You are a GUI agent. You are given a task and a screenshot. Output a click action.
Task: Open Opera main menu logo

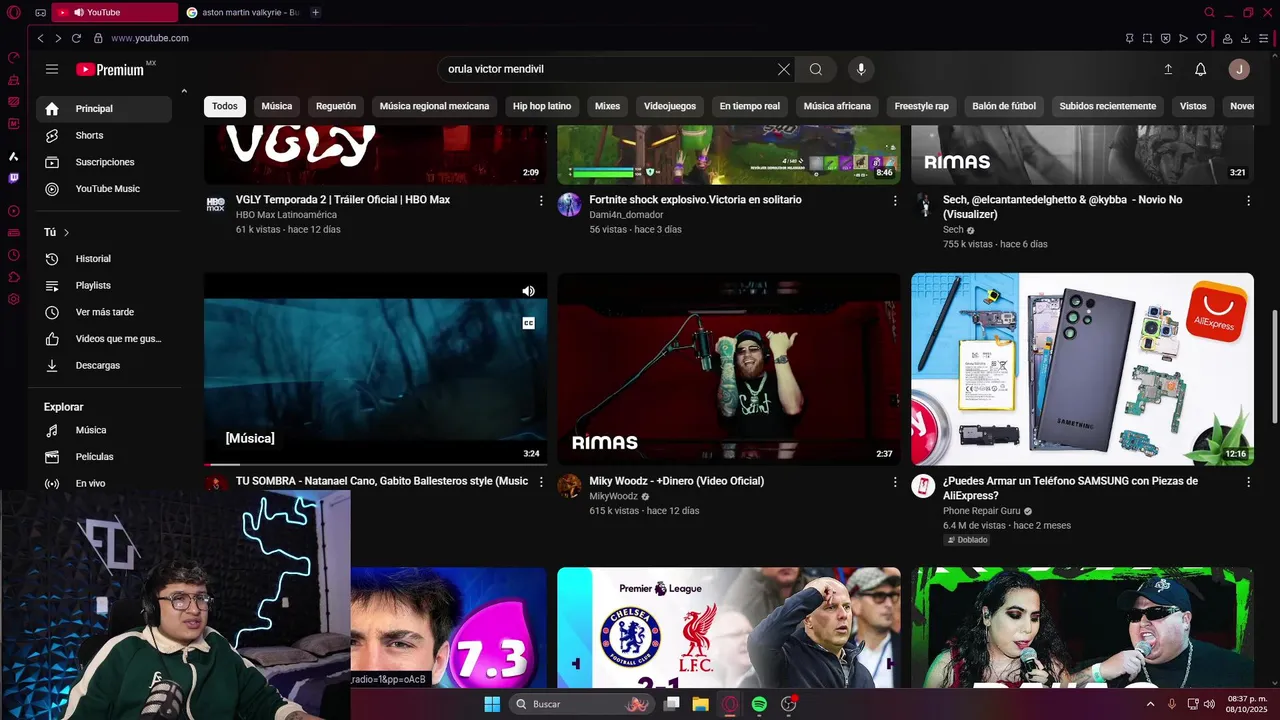[14, 12]
